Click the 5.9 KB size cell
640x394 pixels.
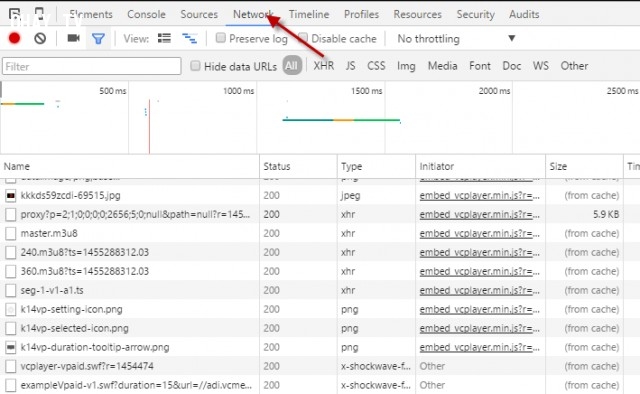click(606, 215)
